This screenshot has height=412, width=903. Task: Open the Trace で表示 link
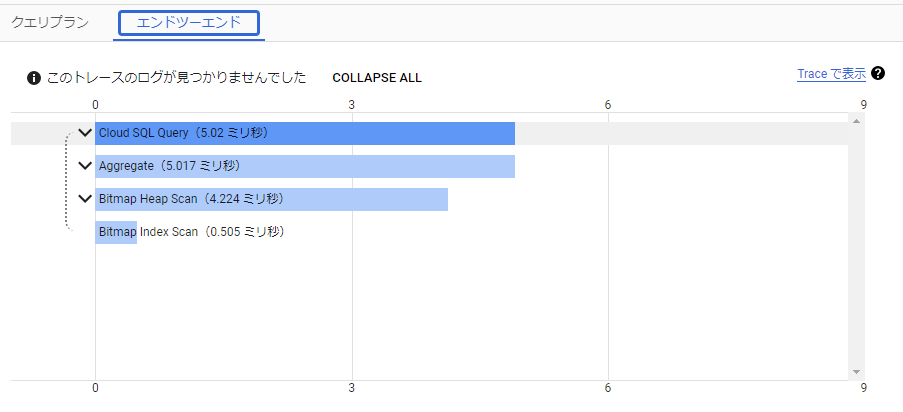click(831, 74)
